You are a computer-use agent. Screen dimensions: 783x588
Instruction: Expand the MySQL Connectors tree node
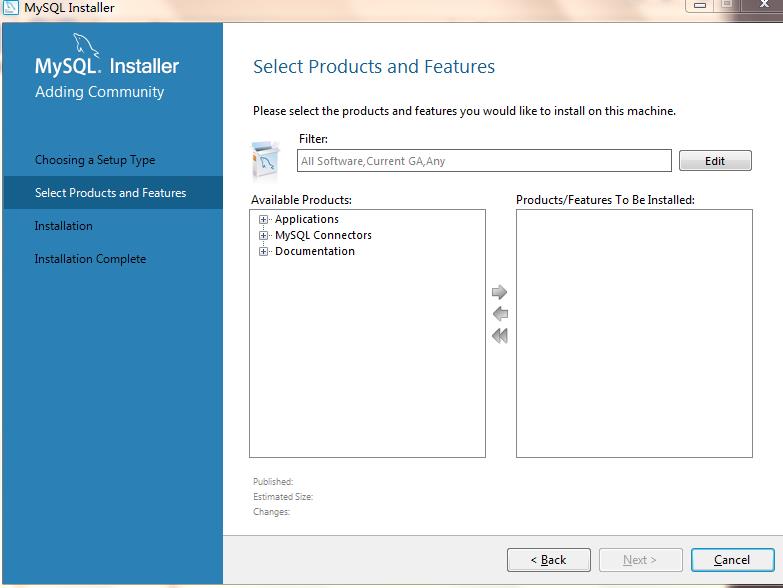point(263,235)
